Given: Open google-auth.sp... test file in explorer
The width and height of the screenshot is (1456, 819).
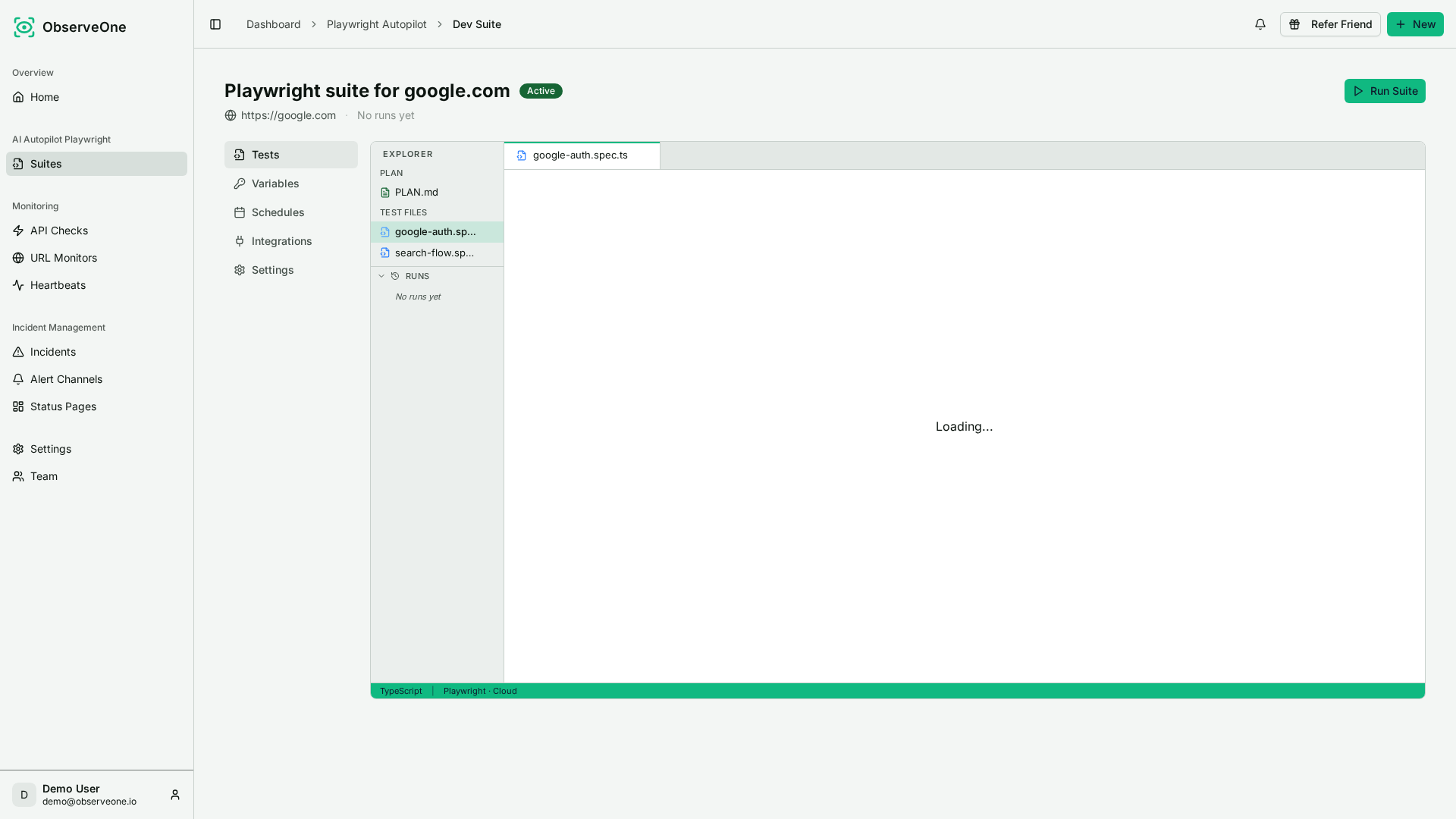Looking at the screenshot, I should pos(437,232).
